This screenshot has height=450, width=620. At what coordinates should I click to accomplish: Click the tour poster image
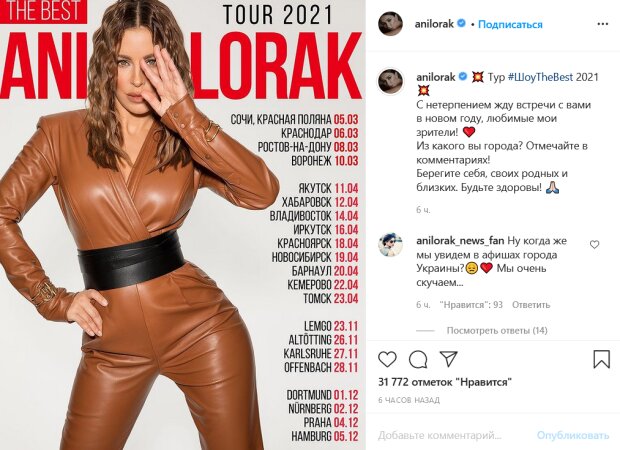[x=182, y=225]
